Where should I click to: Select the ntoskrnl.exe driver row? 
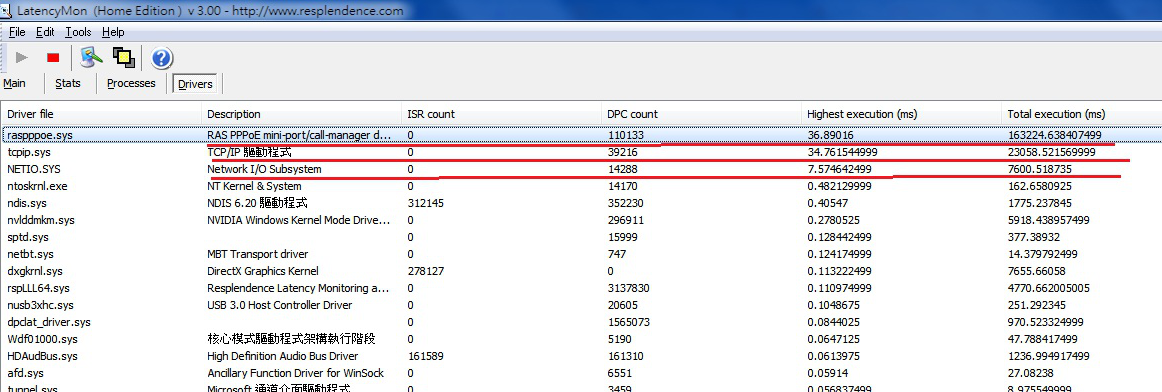coord(581,186)
